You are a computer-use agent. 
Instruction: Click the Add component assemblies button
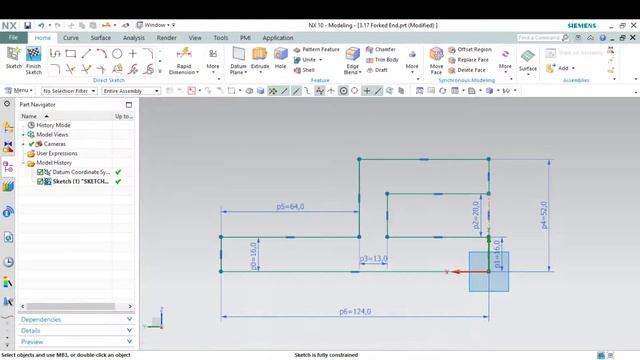coord(560,68)
